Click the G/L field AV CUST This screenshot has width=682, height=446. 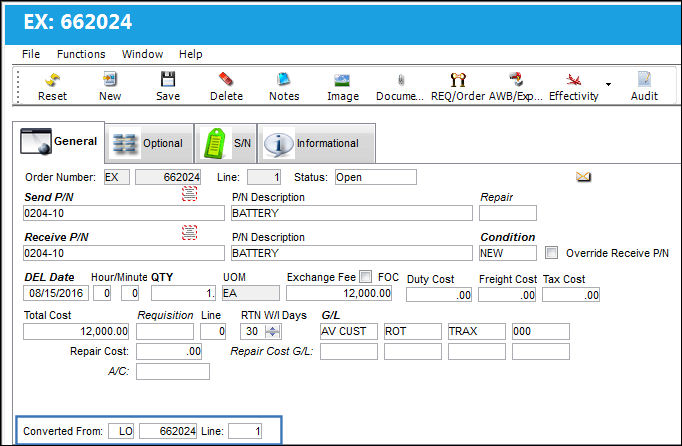coord(349,331)
